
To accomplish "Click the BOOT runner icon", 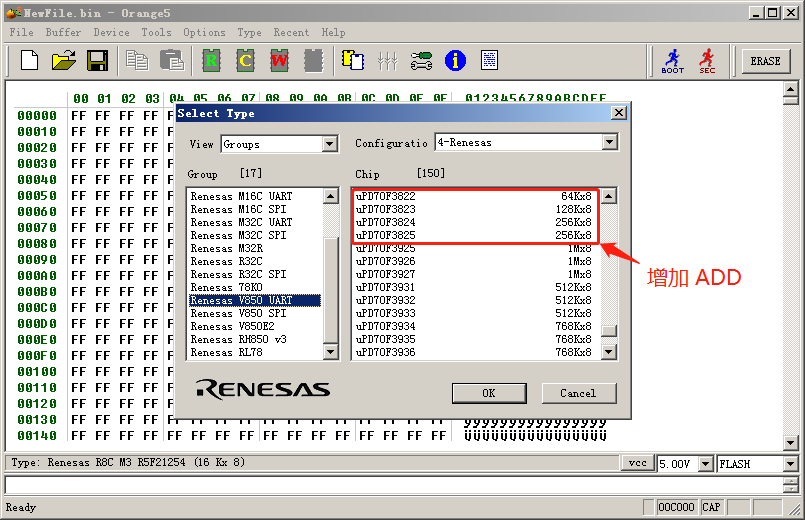I will (x=673, y=61).
